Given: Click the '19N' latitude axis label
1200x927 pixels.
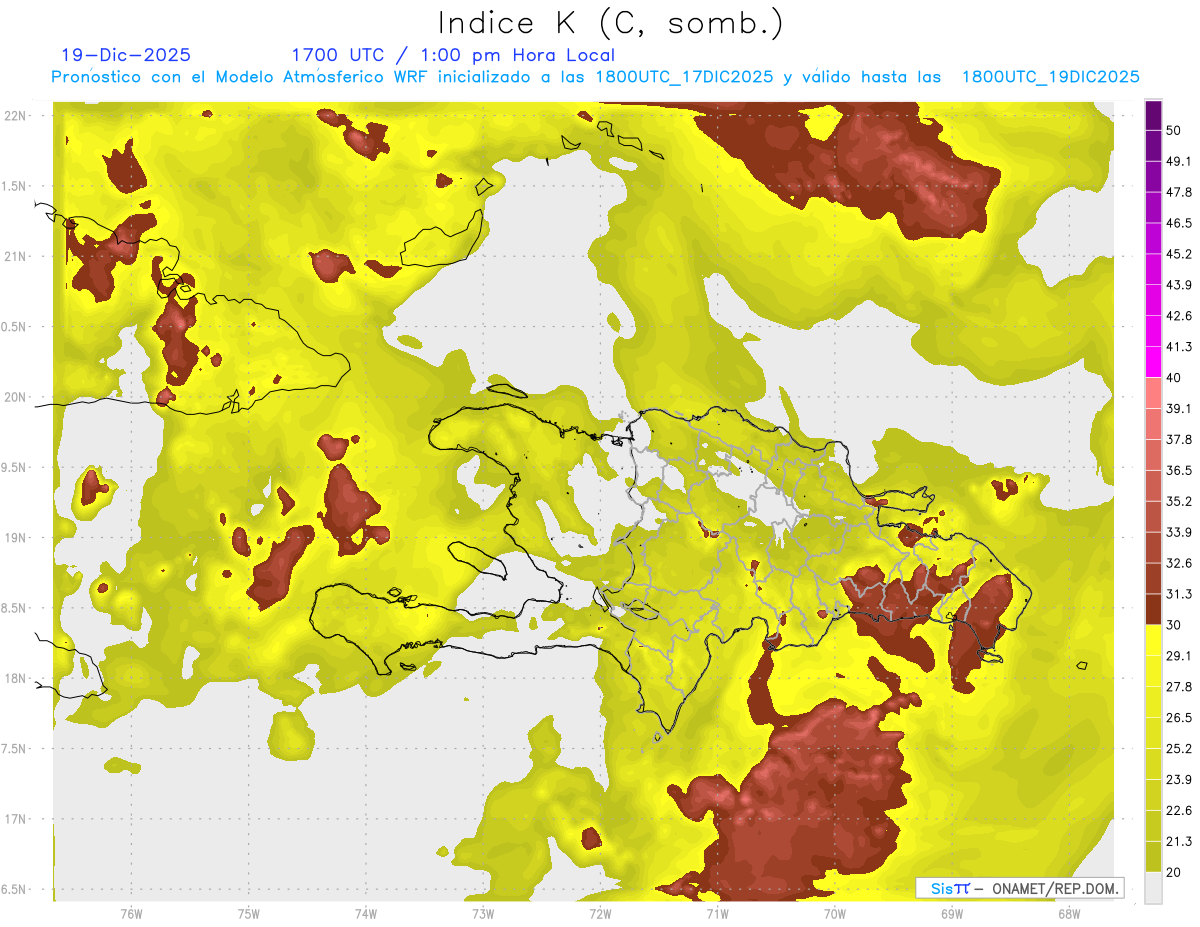Looking at the screenshot, I should click(17, 538).
